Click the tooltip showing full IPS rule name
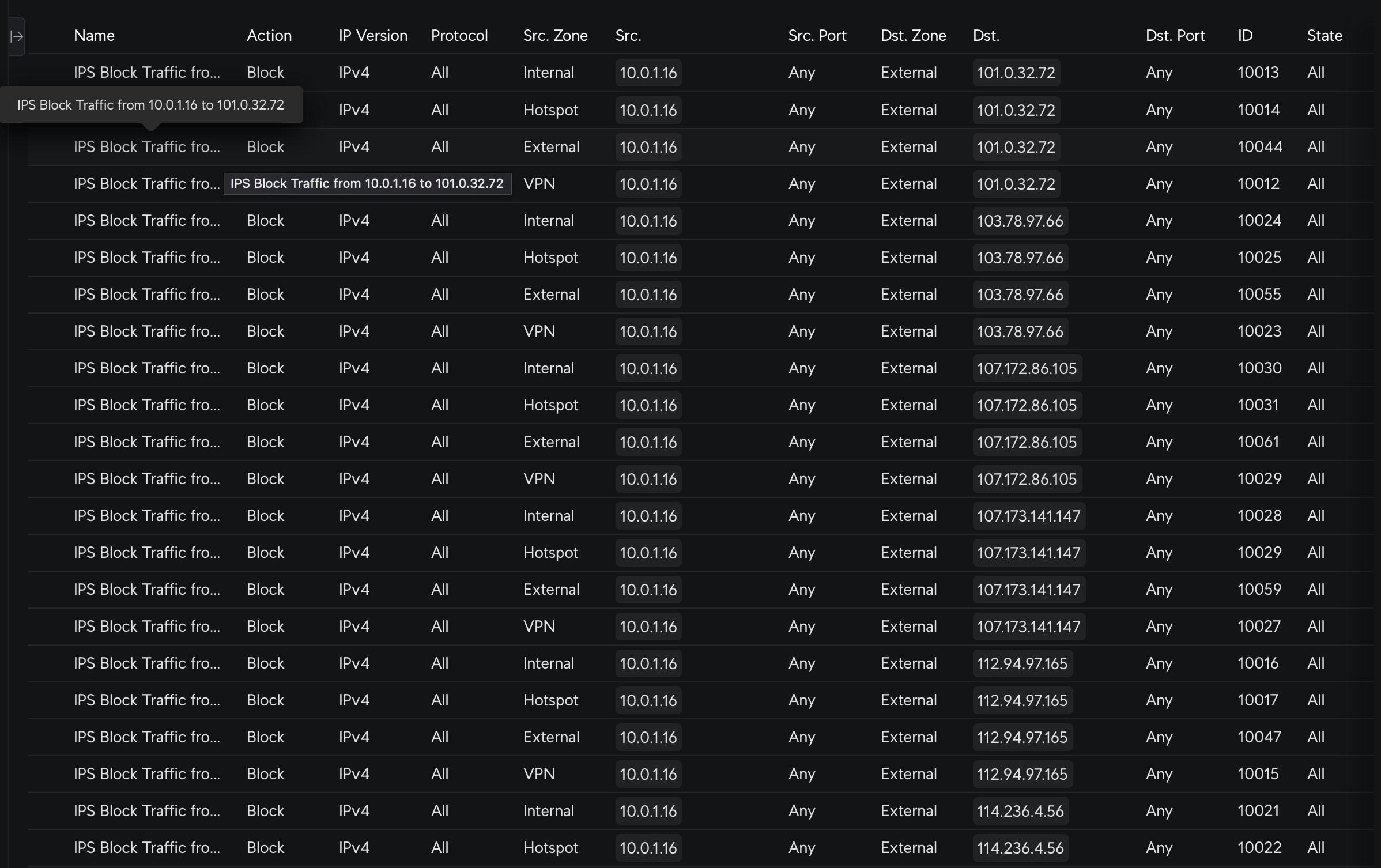The image size is (1381, 868). [x=150, y=105]
